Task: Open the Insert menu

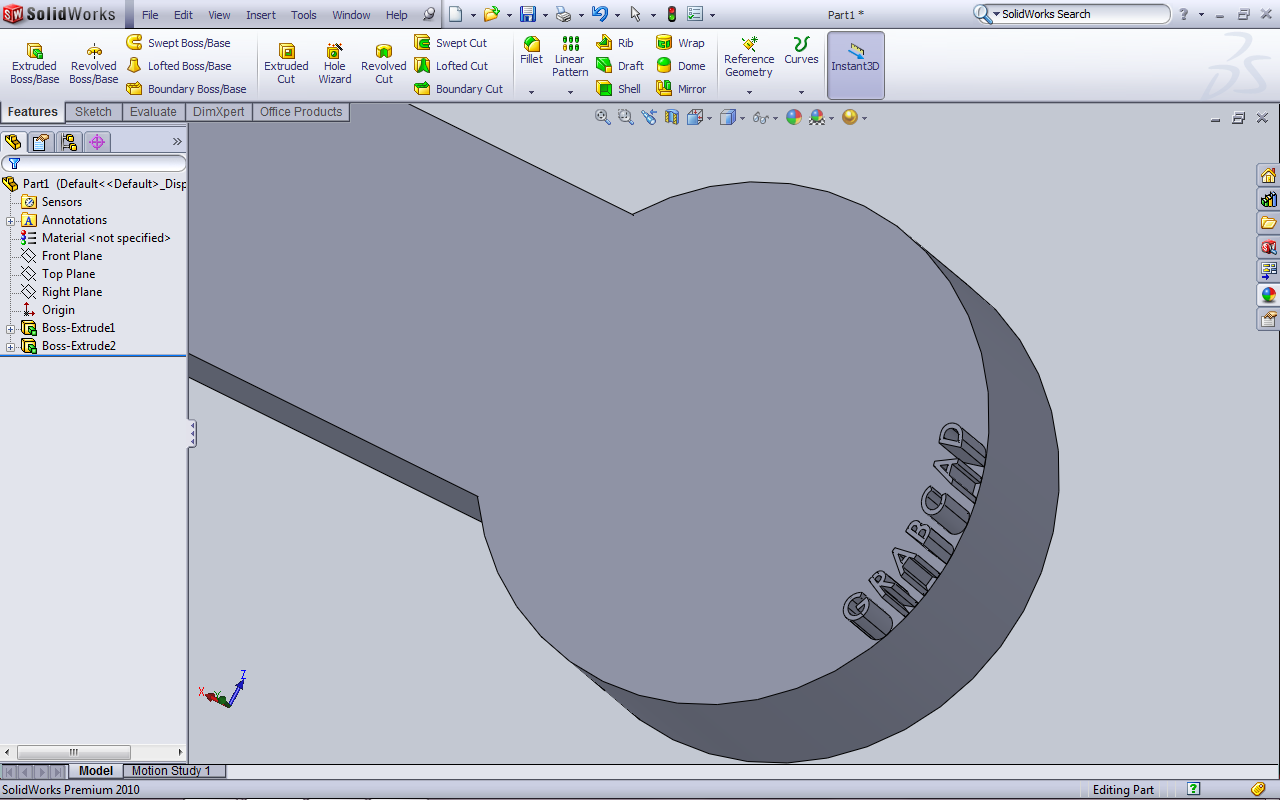Action: pos(261,15)
